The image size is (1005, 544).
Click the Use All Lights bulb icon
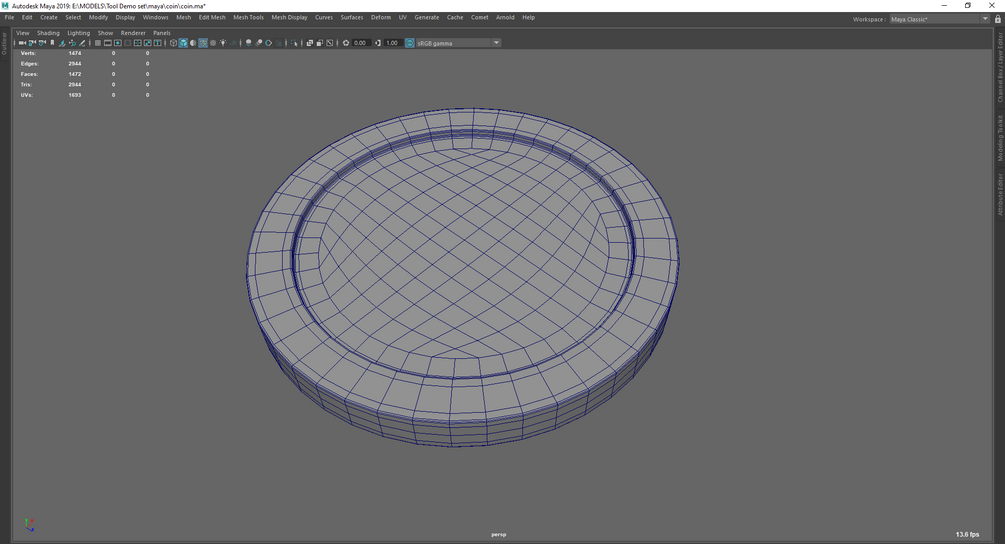223,43
